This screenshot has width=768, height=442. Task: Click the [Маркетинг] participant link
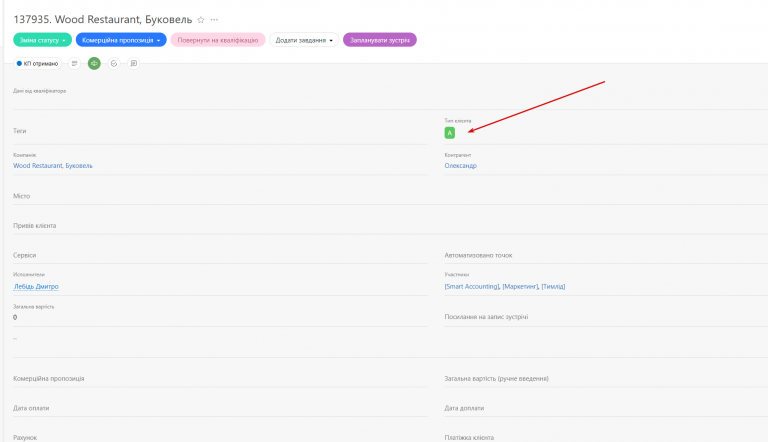coord(521,287)
